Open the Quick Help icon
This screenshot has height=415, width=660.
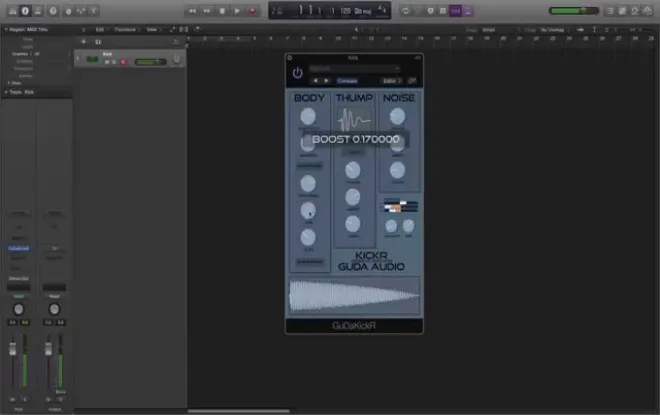click(x=53, y=11)
